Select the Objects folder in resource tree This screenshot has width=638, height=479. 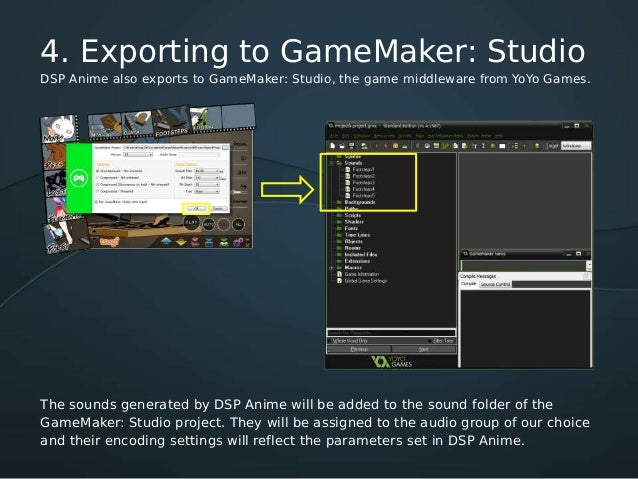coord(354,241)
